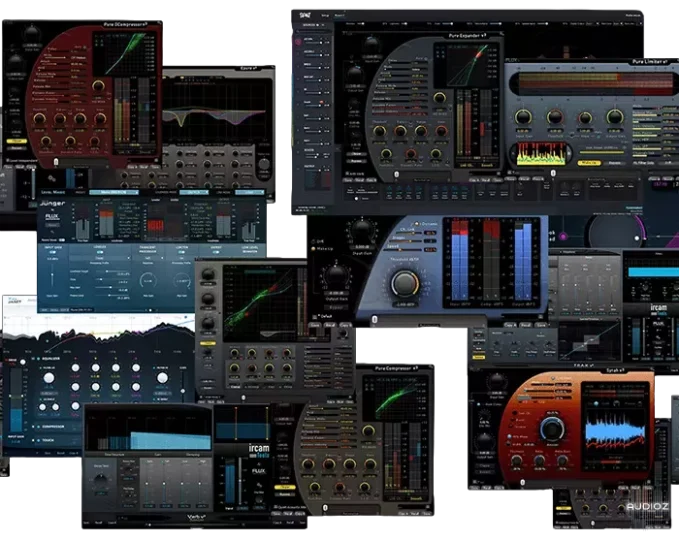Move the Loudness Target slider in Level Magic
679x540 pixels.
pyautogui.click(x=105, y=272)
